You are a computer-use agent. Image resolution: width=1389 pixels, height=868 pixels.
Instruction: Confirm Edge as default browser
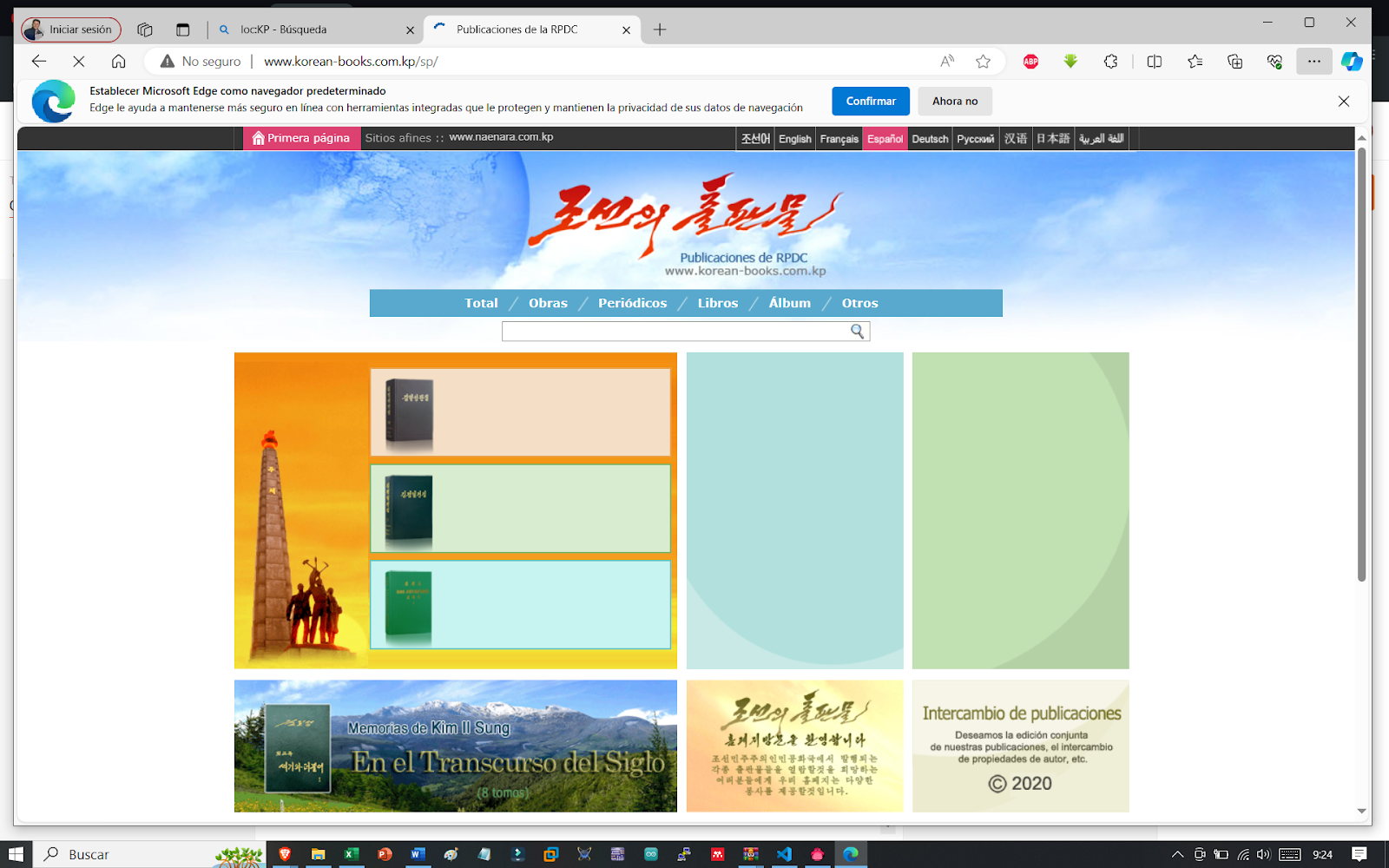click(871, 102)
